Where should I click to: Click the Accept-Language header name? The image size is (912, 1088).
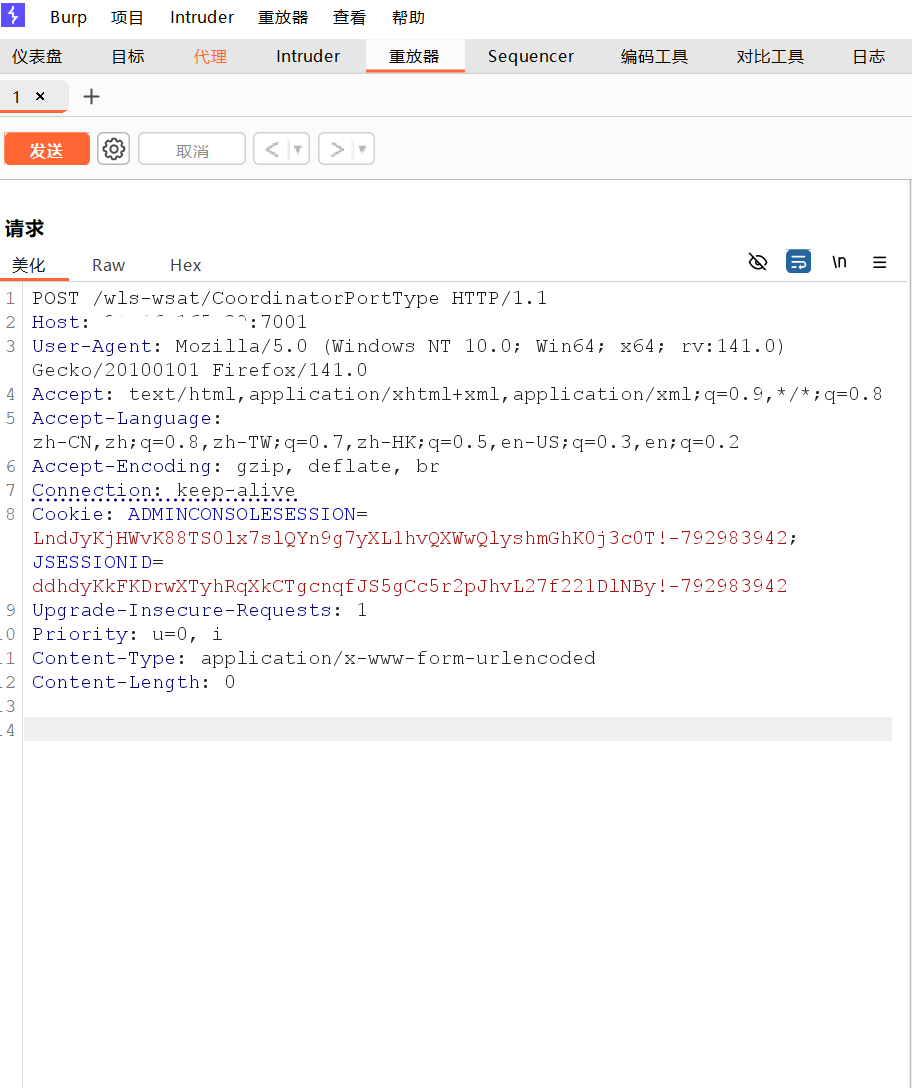pyautogui.click(x=121, y=418)
